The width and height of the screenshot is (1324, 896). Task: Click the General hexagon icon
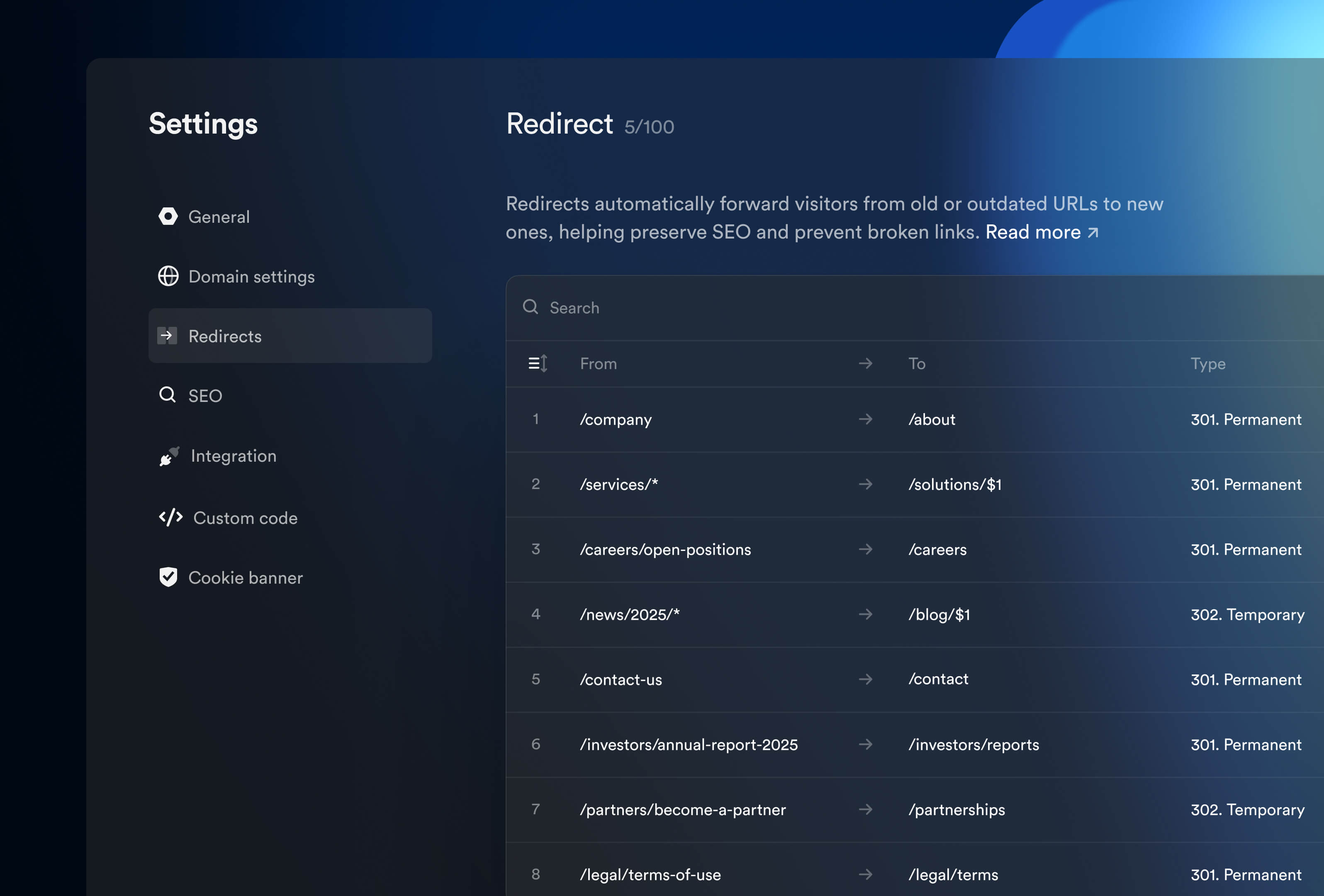[x=168, y=217]
